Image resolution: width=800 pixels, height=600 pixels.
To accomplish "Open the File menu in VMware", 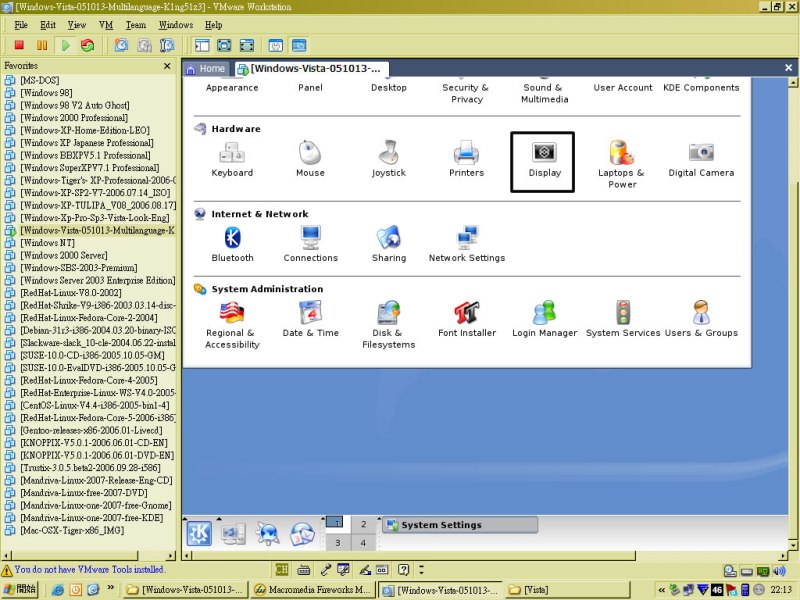I will click(x=21, y=24).
